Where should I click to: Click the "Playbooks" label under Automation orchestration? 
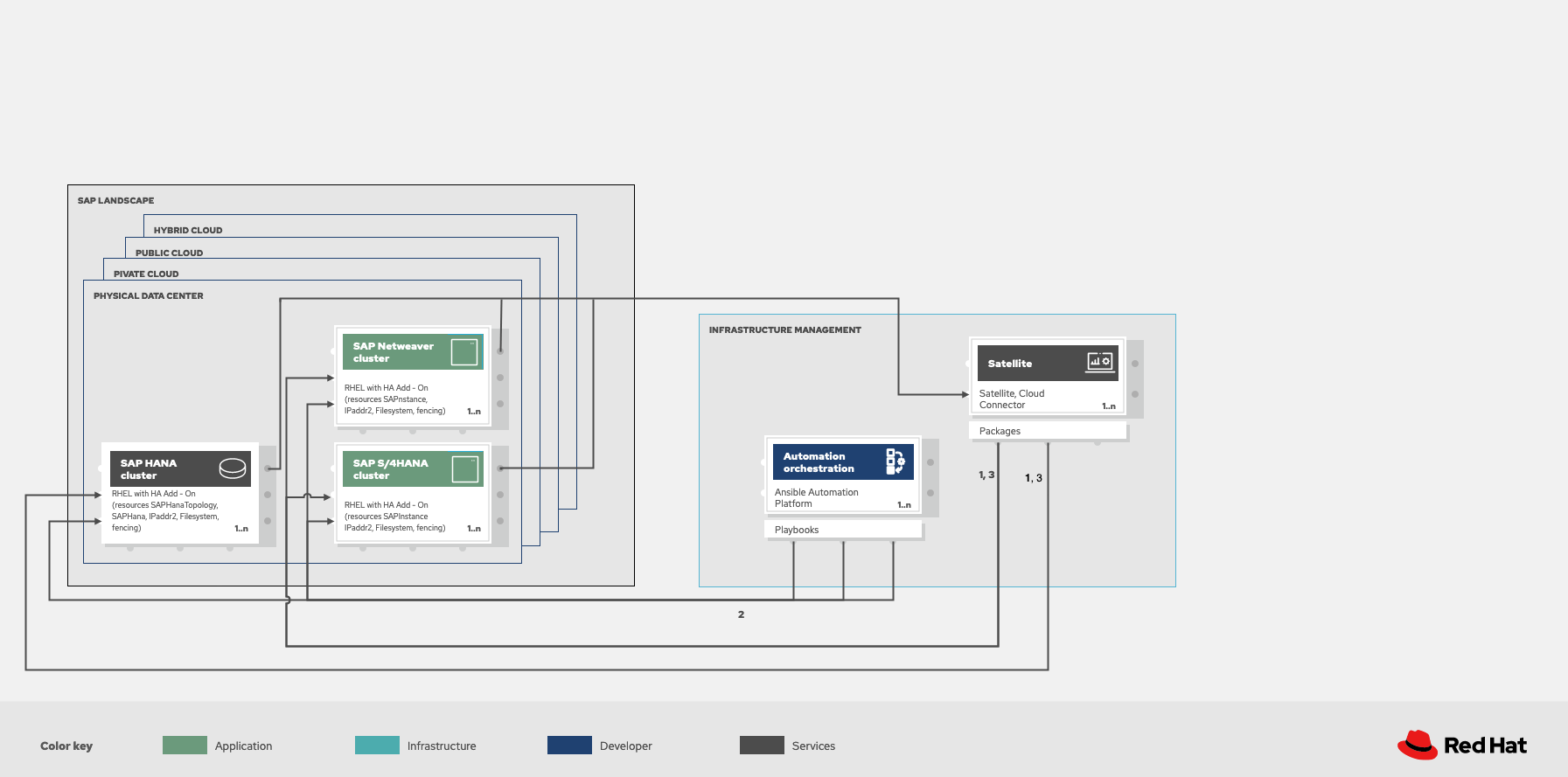point(797,530)
